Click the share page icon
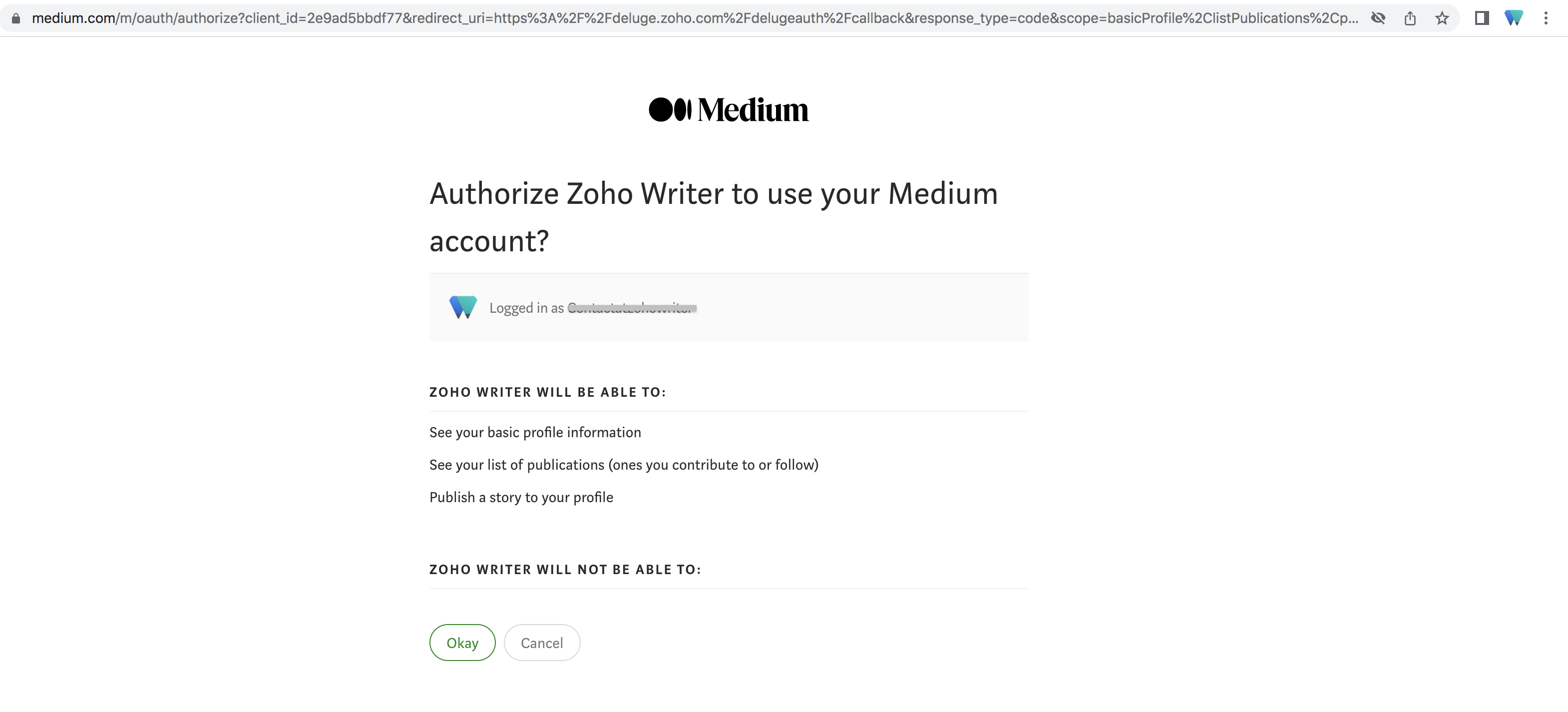This screenshot has height=712, width=1568. coord(1410,18)
